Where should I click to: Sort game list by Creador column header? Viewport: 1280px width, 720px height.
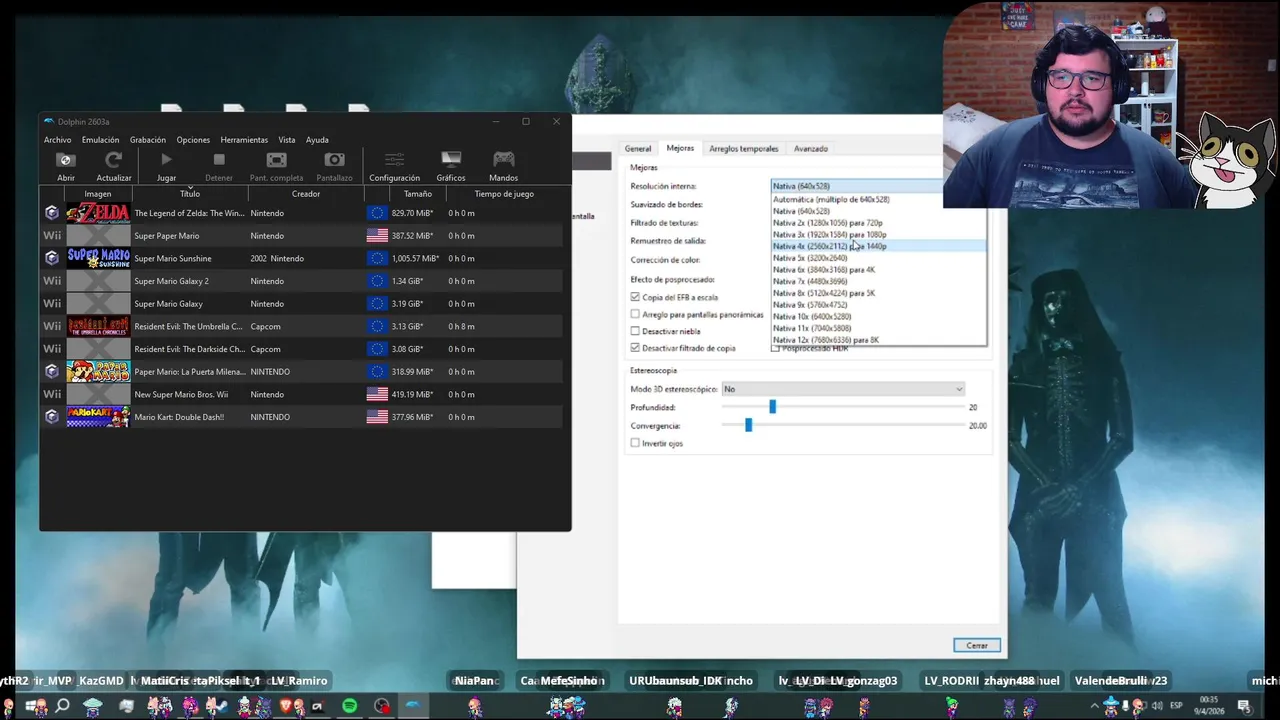pos(306,194)
